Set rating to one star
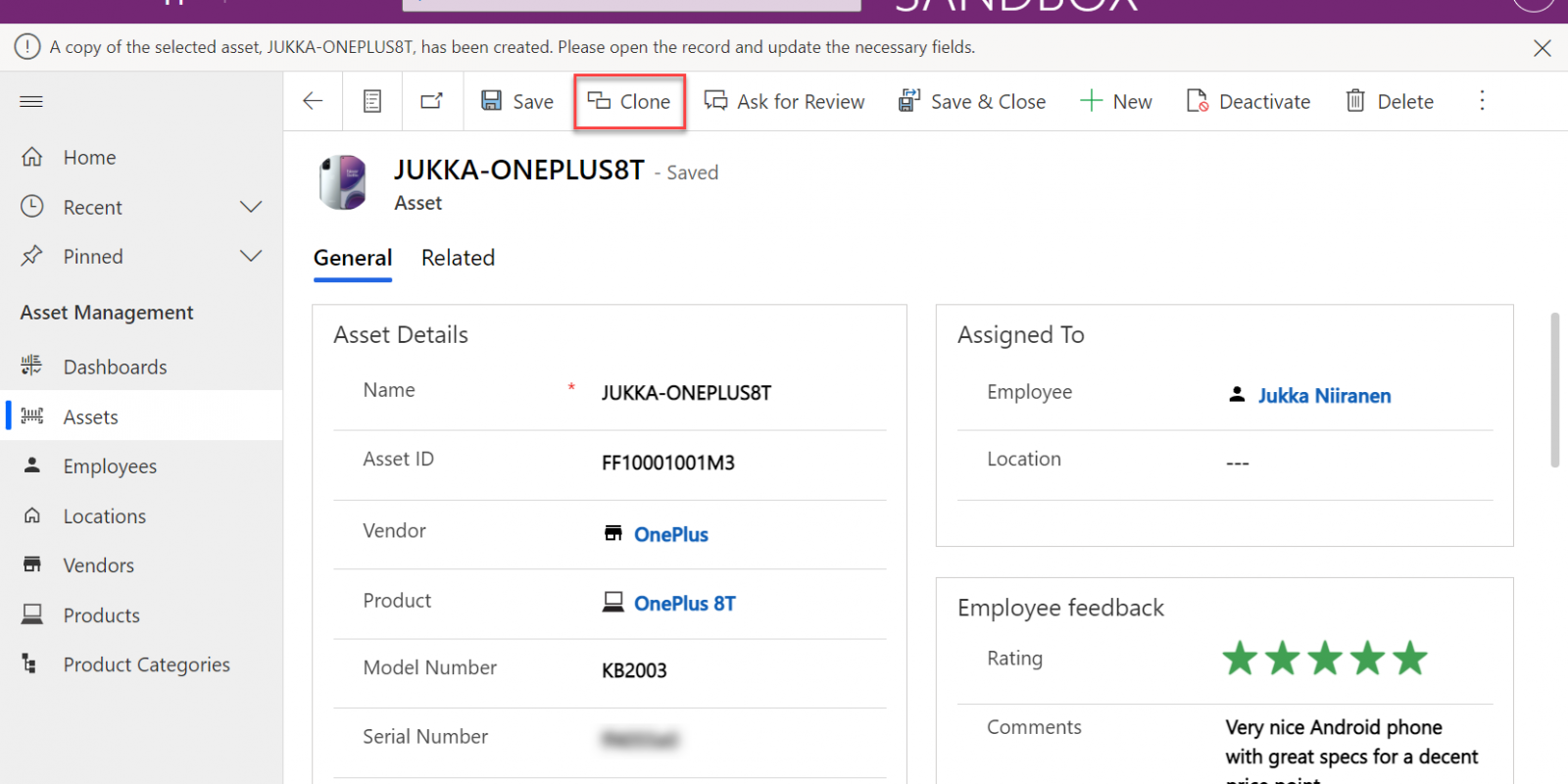The width and height of the screenshot is (1568, 784). 1240,659
